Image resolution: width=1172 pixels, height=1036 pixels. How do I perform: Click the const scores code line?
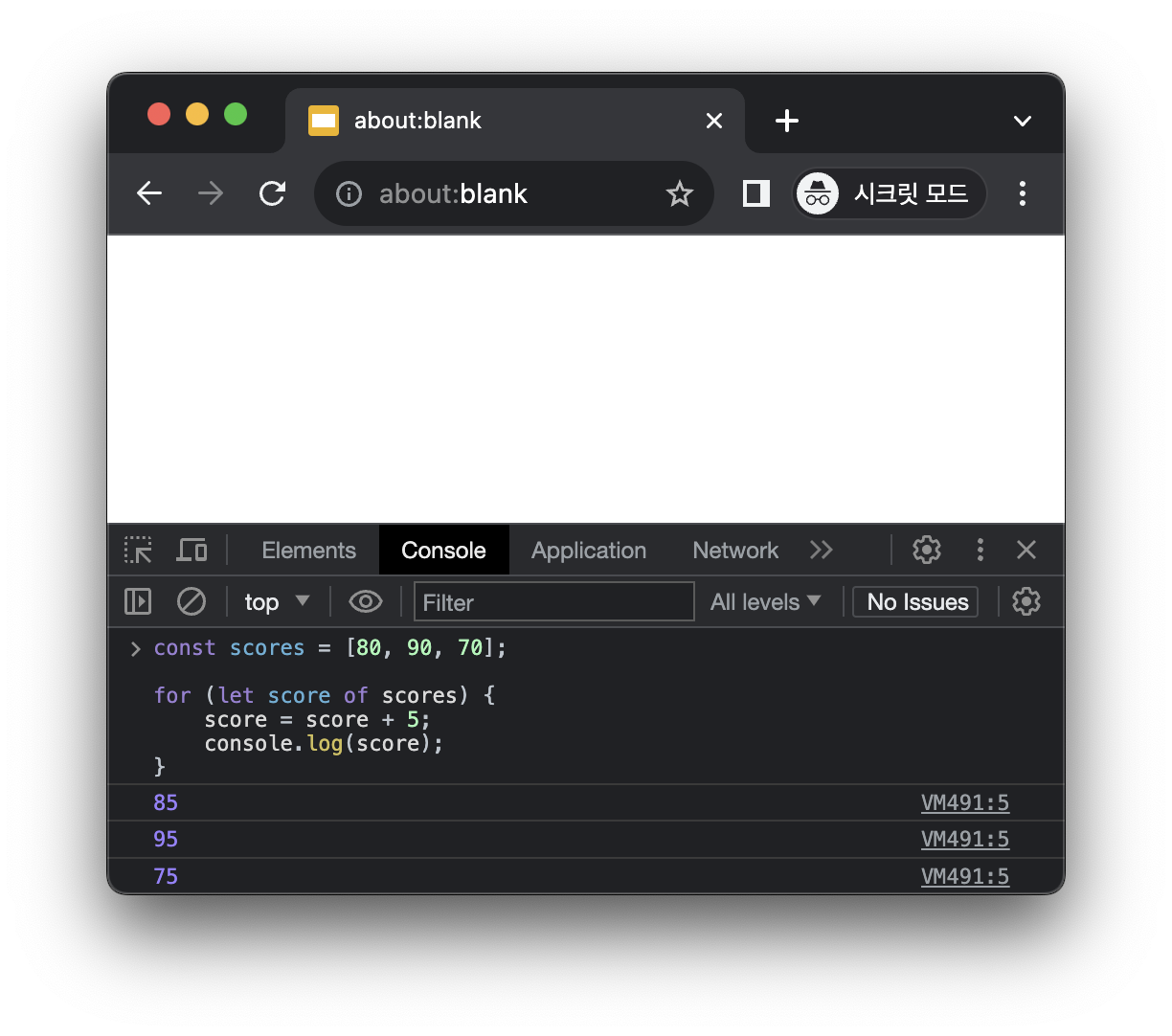(x=330, y=648)
